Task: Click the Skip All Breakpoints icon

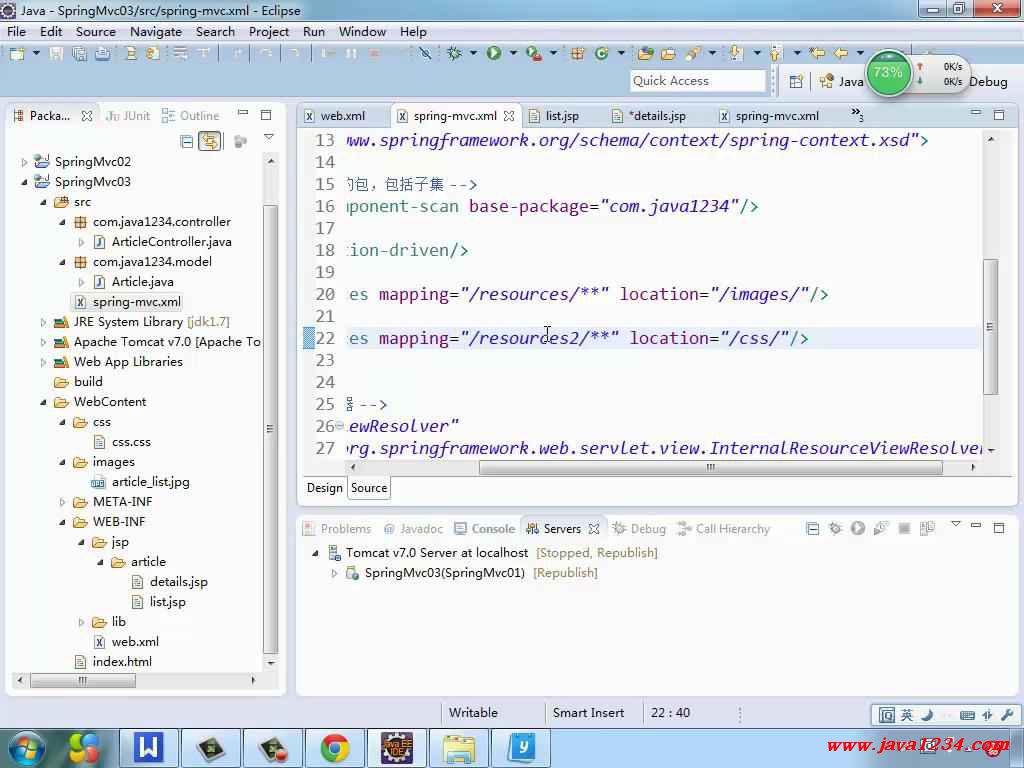Action: (425, 54)
